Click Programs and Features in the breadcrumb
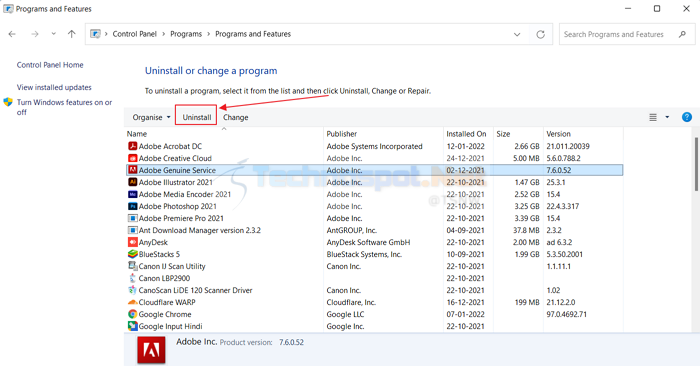 coord(253,34)
